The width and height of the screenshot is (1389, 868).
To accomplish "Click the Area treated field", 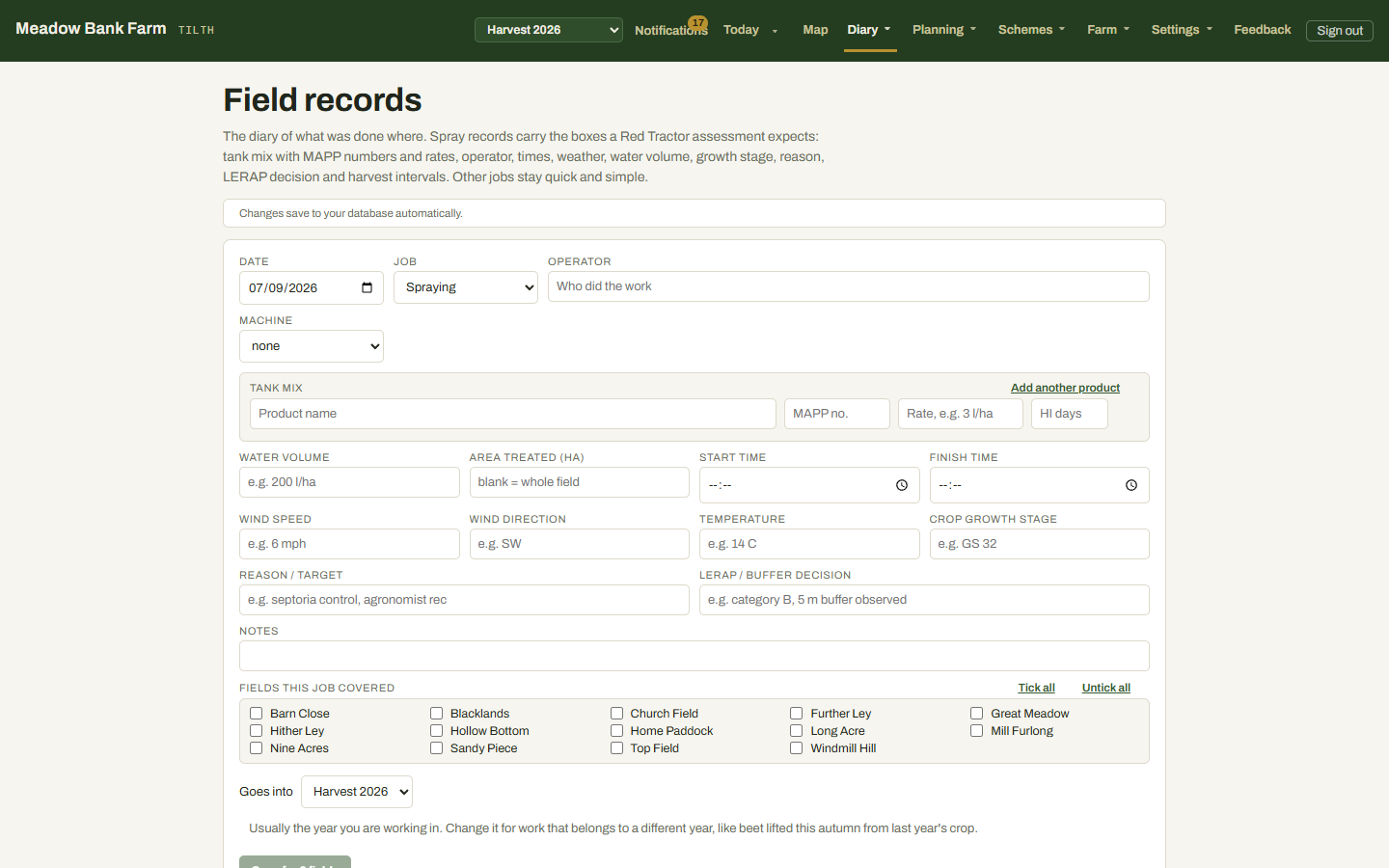I will pos(580,482).
